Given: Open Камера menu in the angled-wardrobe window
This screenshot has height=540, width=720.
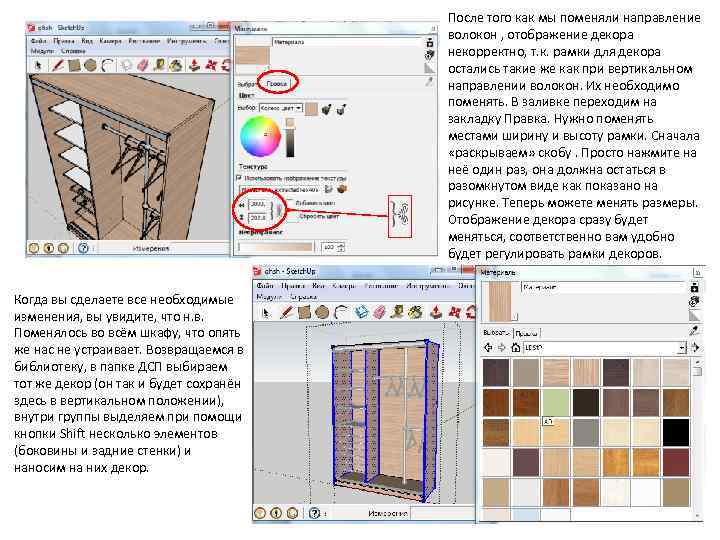Looking at the screenshot, I should point(110,41).
